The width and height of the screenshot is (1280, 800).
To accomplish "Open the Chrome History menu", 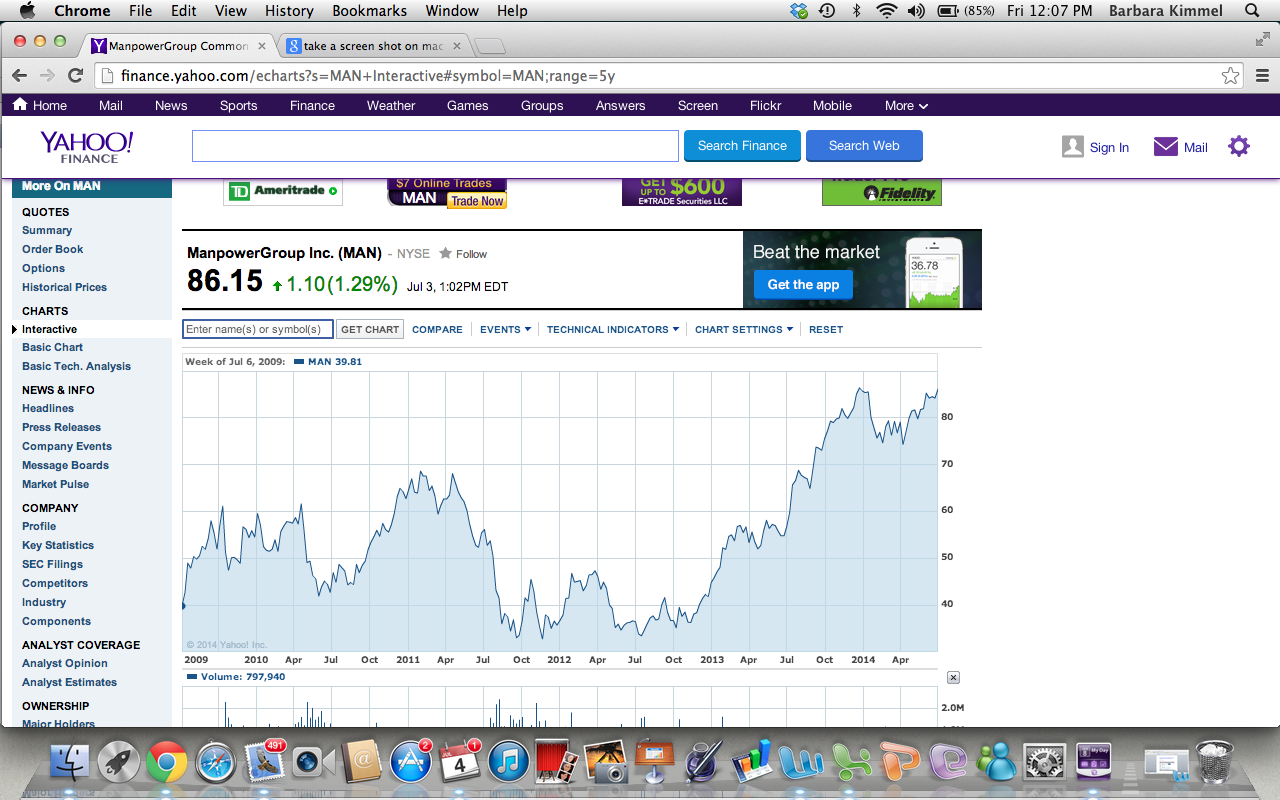I will click(x=289, y=11).
